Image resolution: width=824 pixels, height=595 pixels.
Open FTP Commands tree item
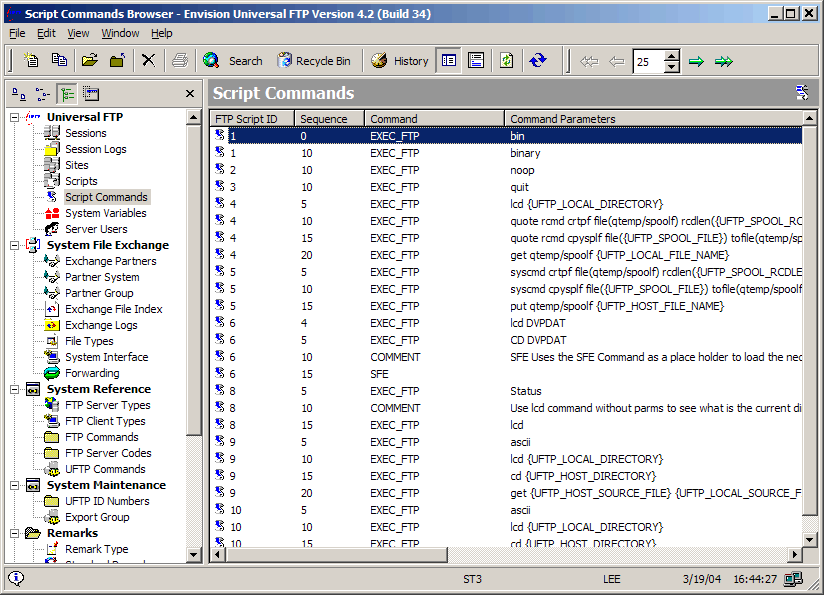[101, 437]
